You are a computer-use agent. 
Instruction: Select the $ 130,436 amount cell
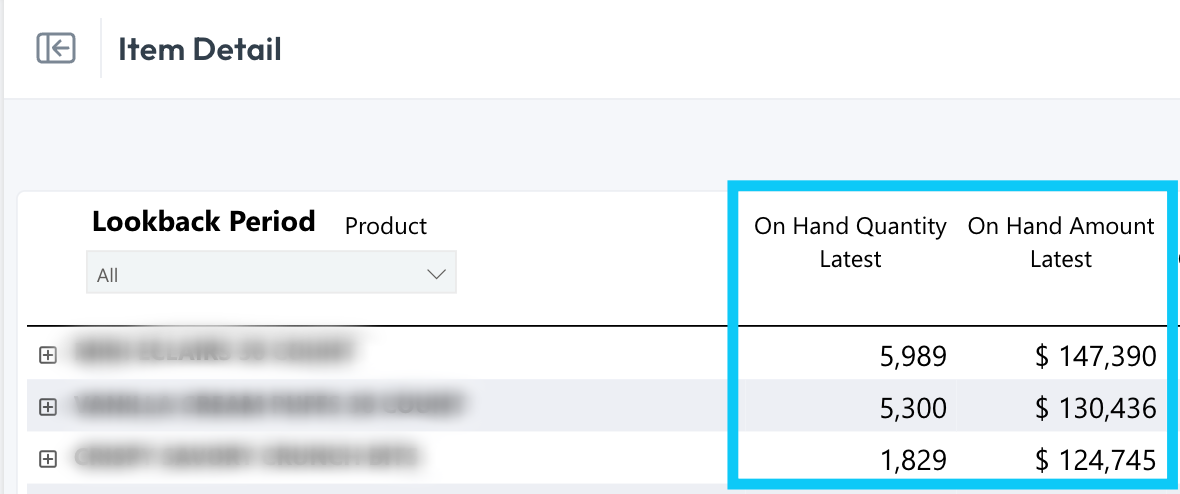1095,408
